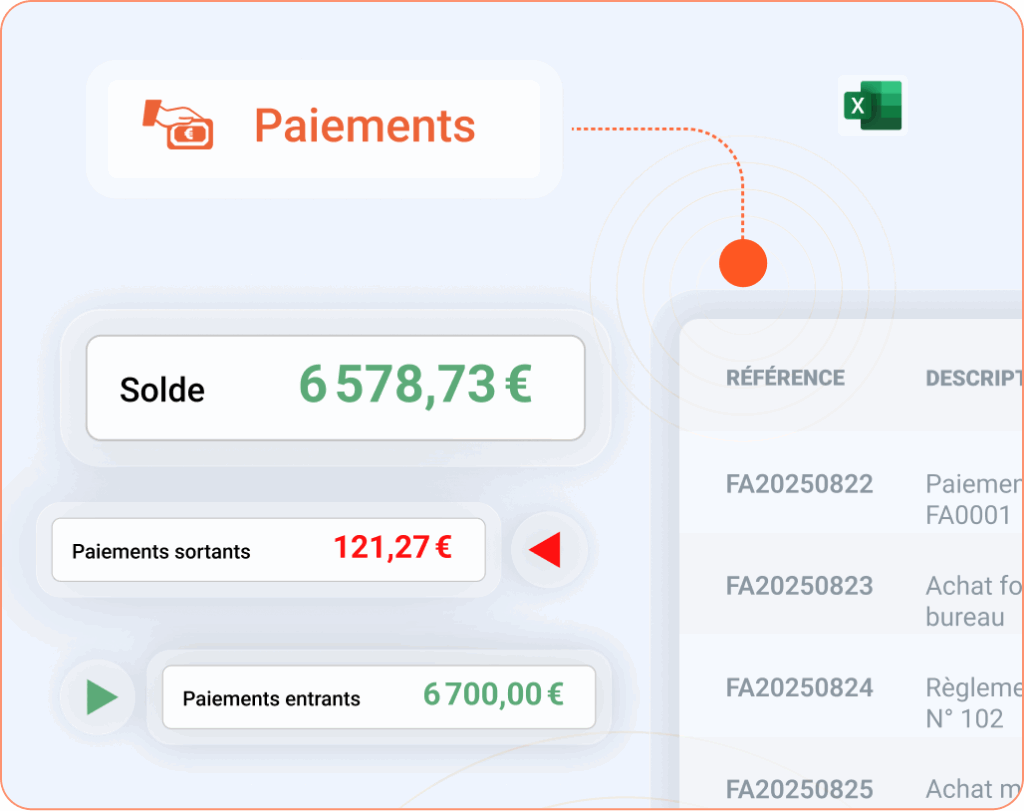Image resolution: width=1024 pixels, height=811 pixels.
Task: Click the 6 578,73 € balance amount
Action: 415,386
